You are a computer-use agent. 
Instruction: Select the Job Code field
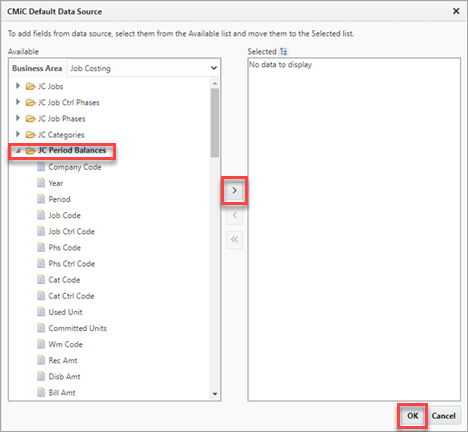coord(64,215)
